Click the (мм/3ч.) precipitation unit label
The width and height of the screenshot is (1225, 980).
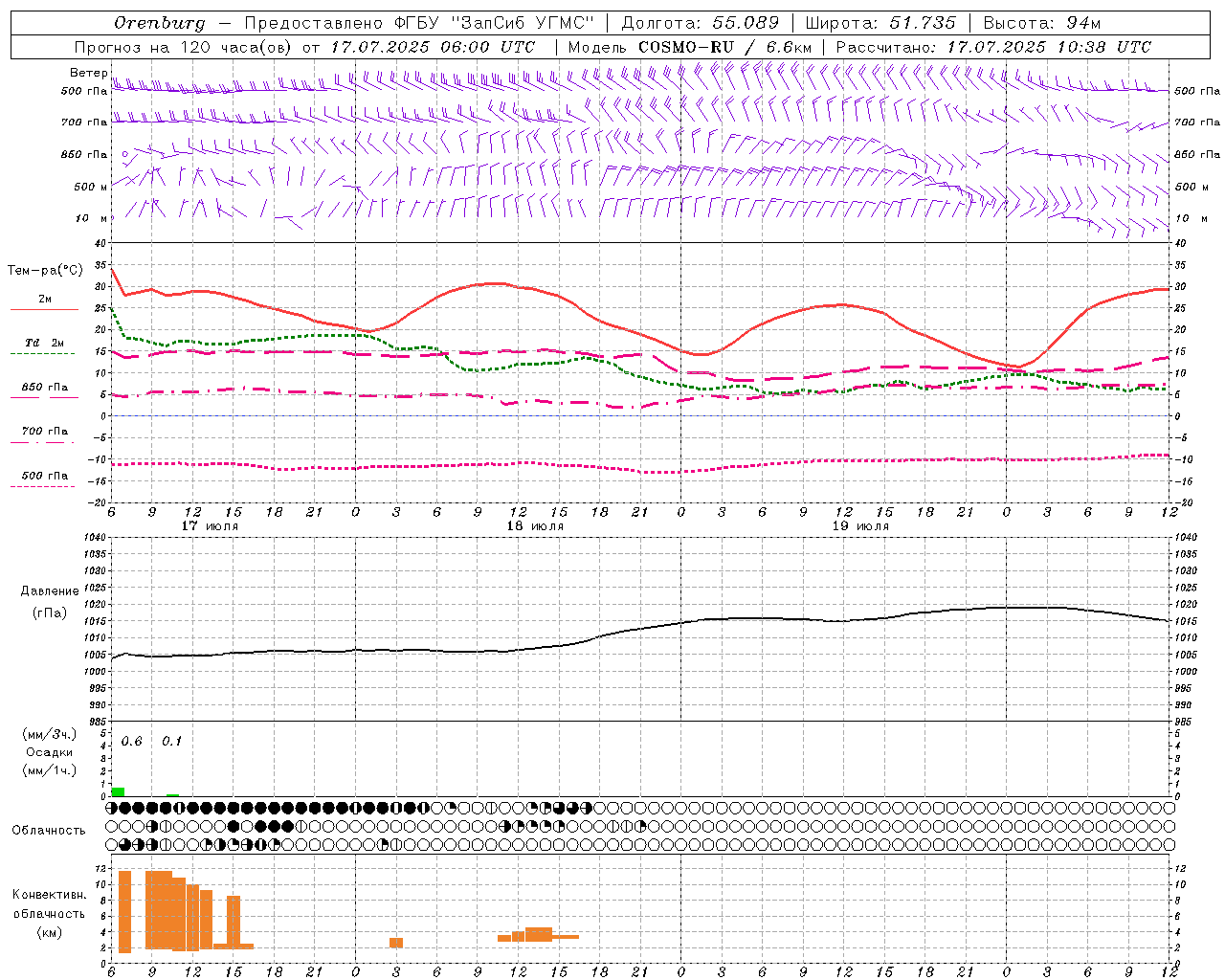pyautogui.click(x=50, y=734)
